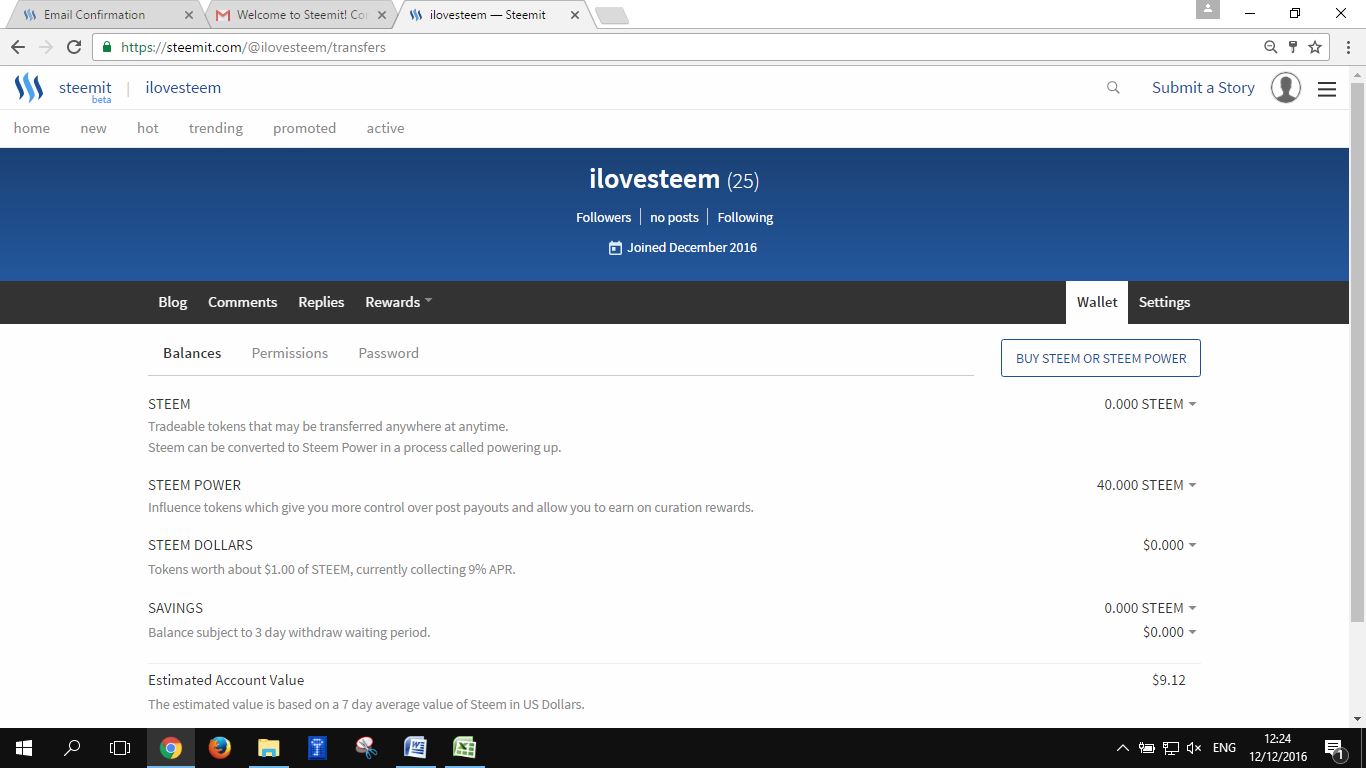Select the Password tab
Screen dimensions: 1366x768
coord(388,353)
